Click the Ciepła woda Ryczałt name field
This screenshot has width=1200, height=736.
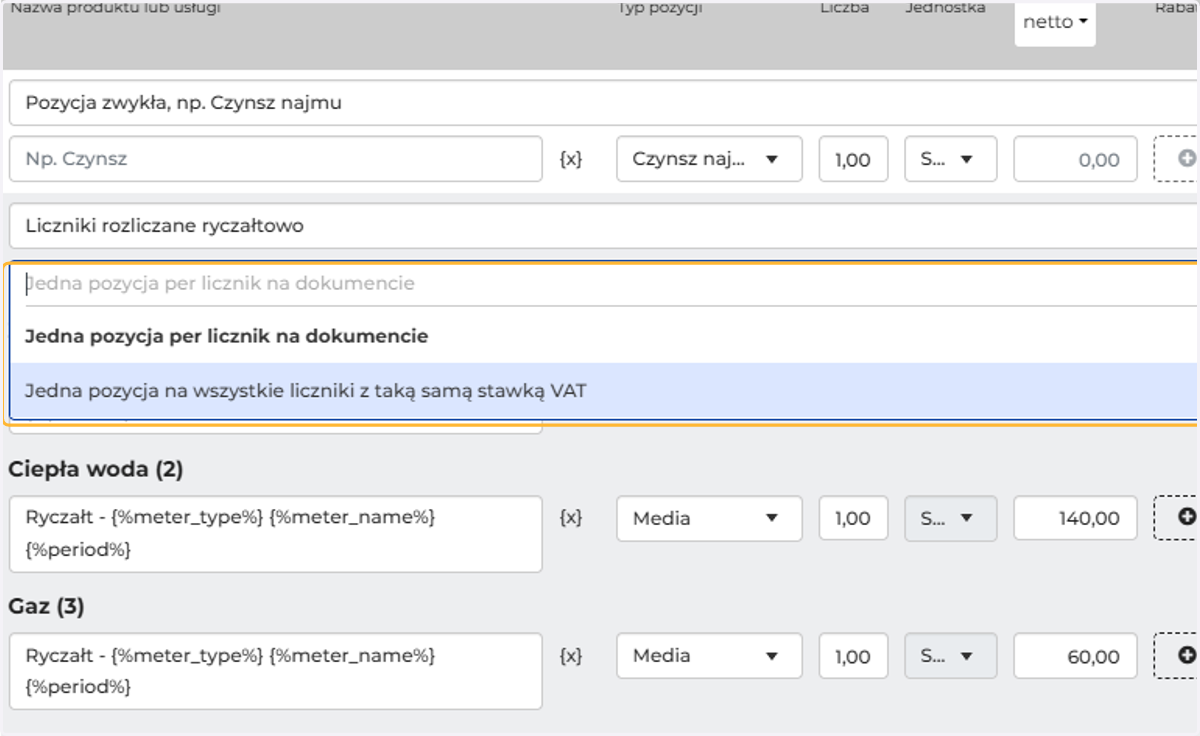point(276,534)
